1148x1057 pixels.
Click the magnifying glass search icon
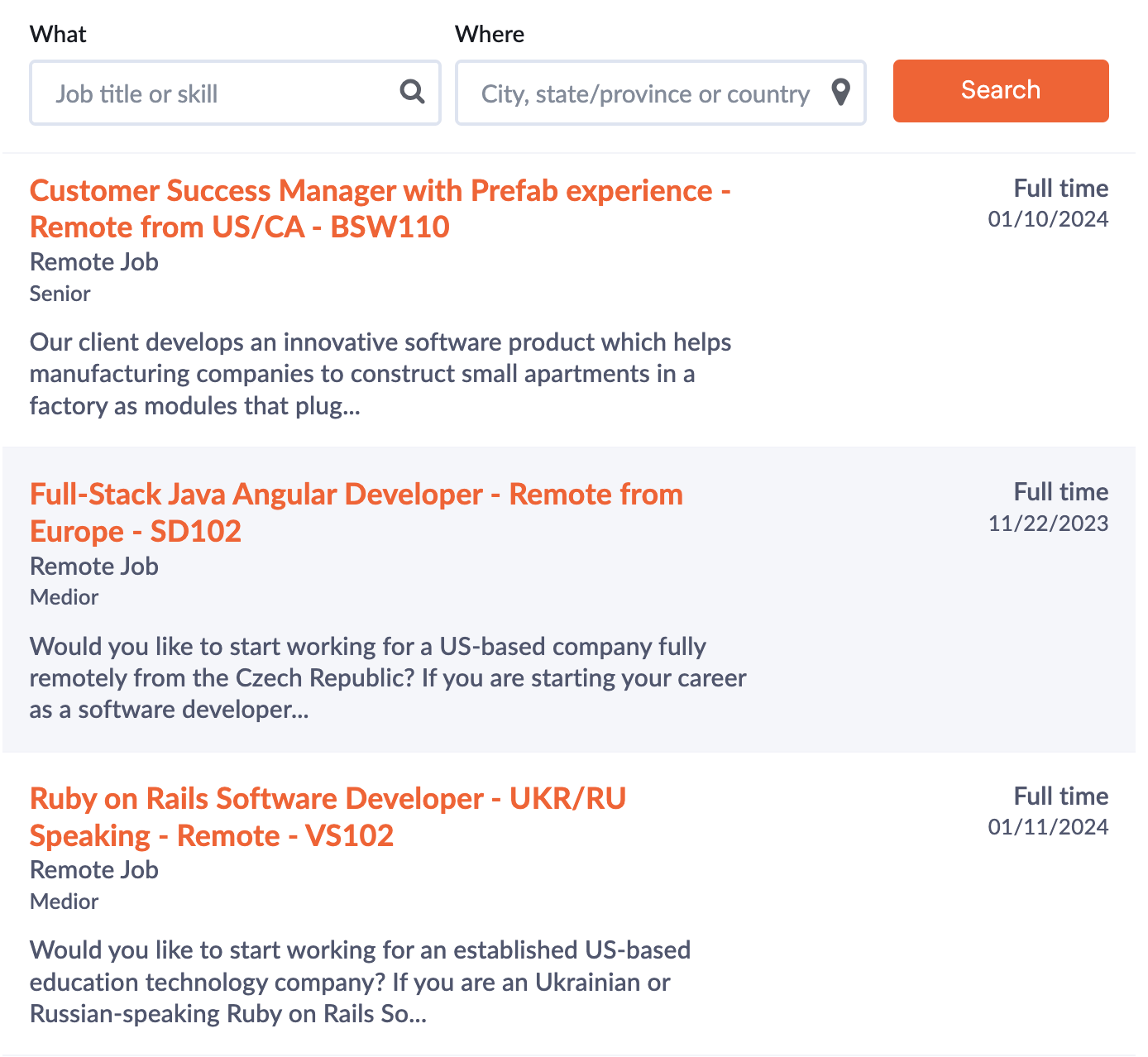click(x=412, y=91)
